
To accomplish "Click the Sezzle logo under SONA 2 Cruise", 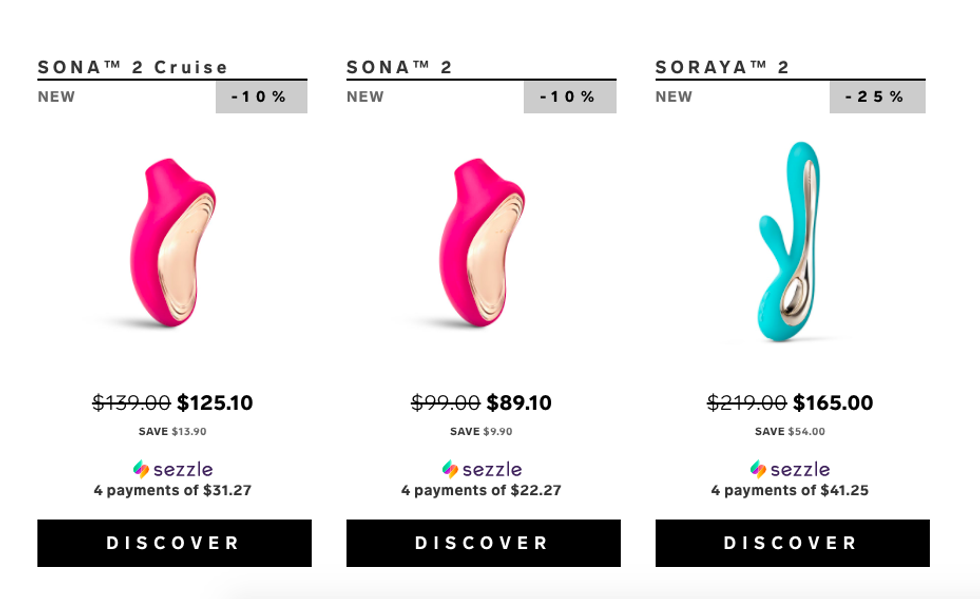I will tap(172, 469).
